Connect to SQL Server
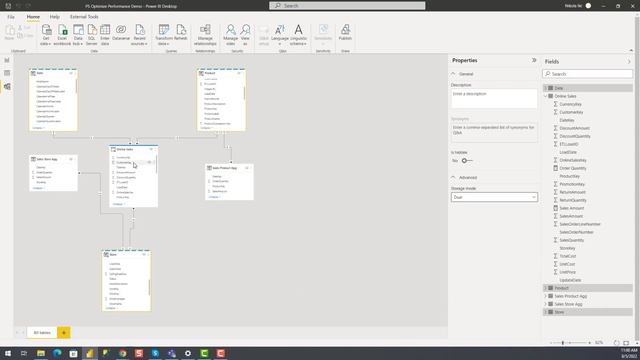 coord(92,35)
